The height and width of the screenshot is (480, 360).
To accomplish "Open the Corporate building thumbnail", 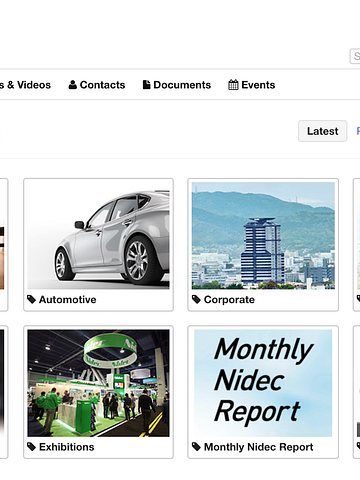I will (x=263, y=236).
